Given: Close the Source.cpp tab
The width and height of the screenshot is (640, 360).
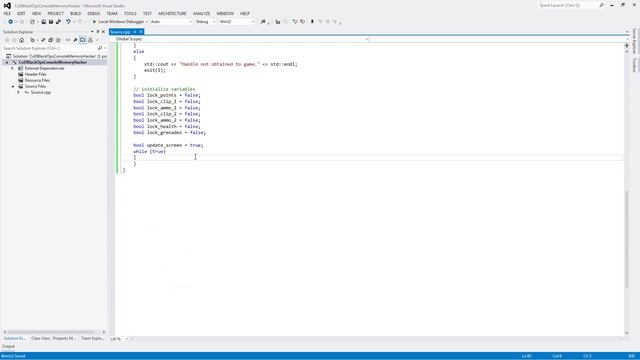Looking at the screenshot, I should click(141, 32).
